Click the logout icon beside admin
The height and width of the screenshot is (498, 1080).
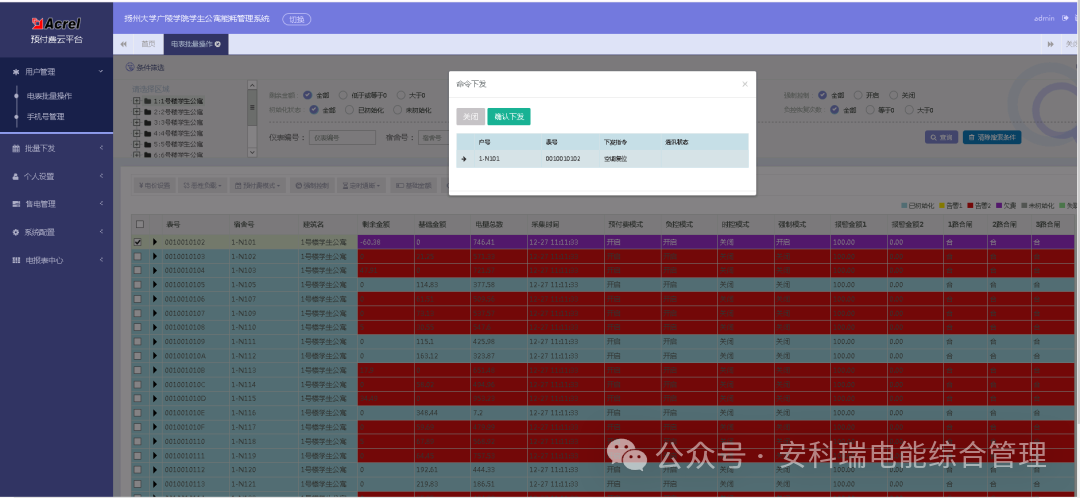pos(1063,18)
